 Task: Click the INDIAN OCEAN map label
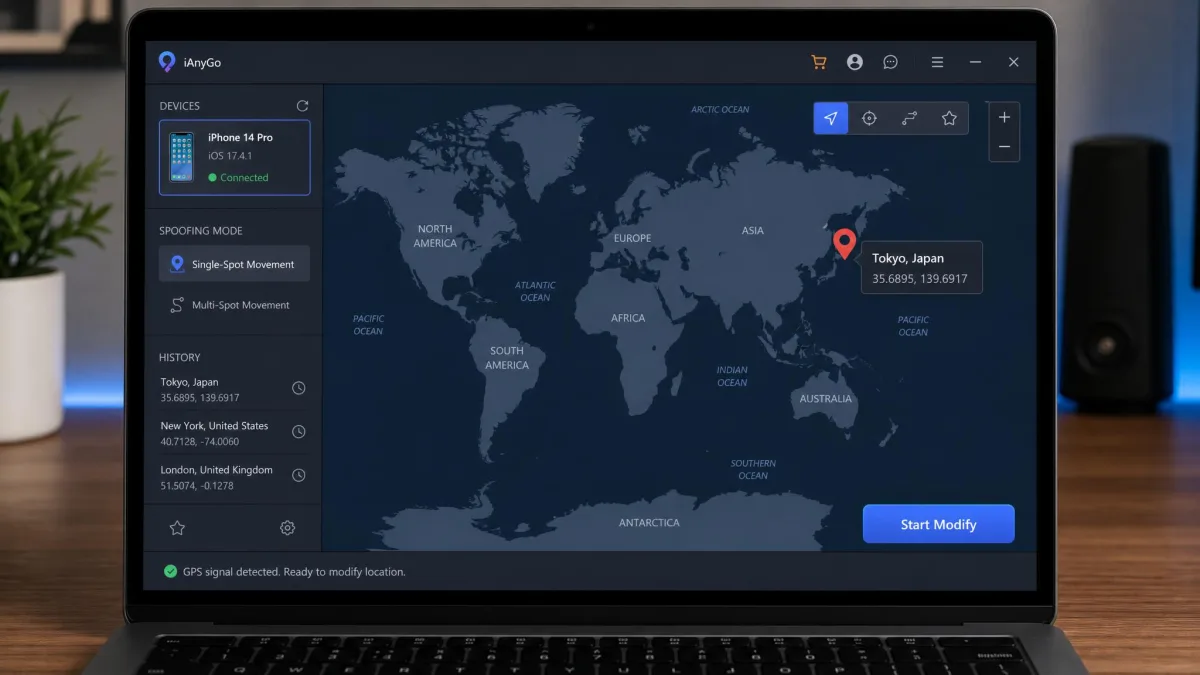(x=732, y=376)
